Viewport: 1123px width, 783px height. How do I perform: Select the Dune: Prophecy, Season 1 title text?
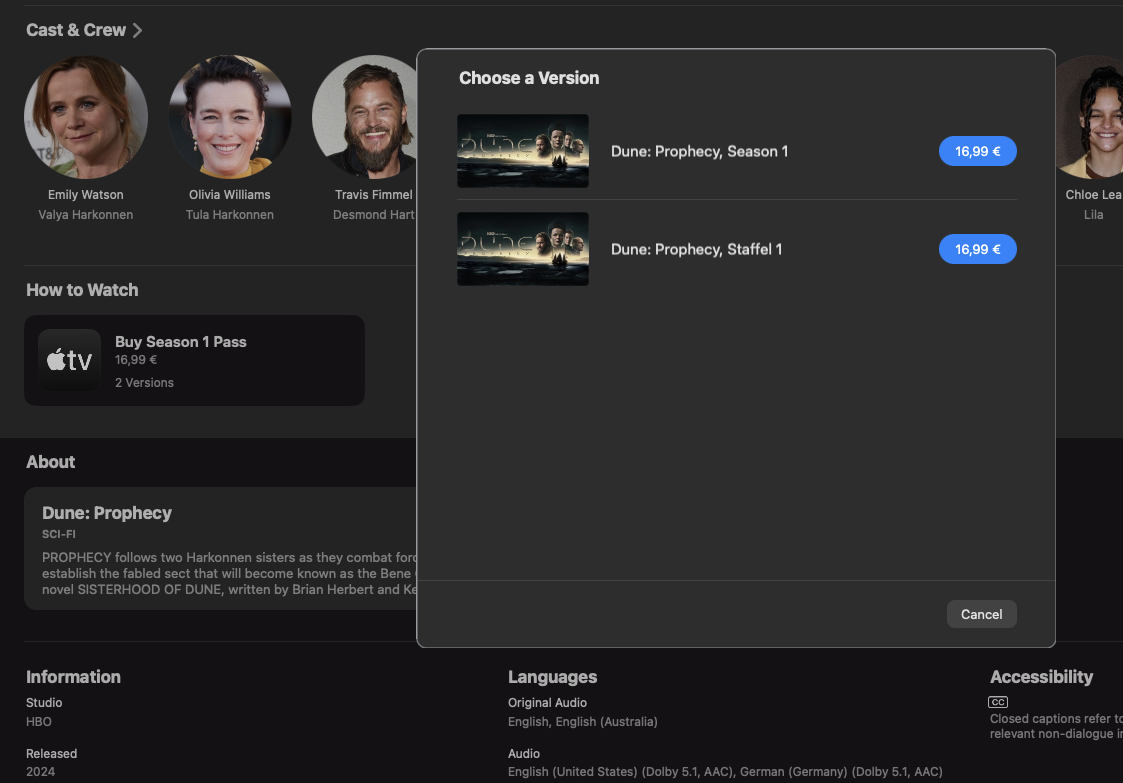click(x=699, y=151)
